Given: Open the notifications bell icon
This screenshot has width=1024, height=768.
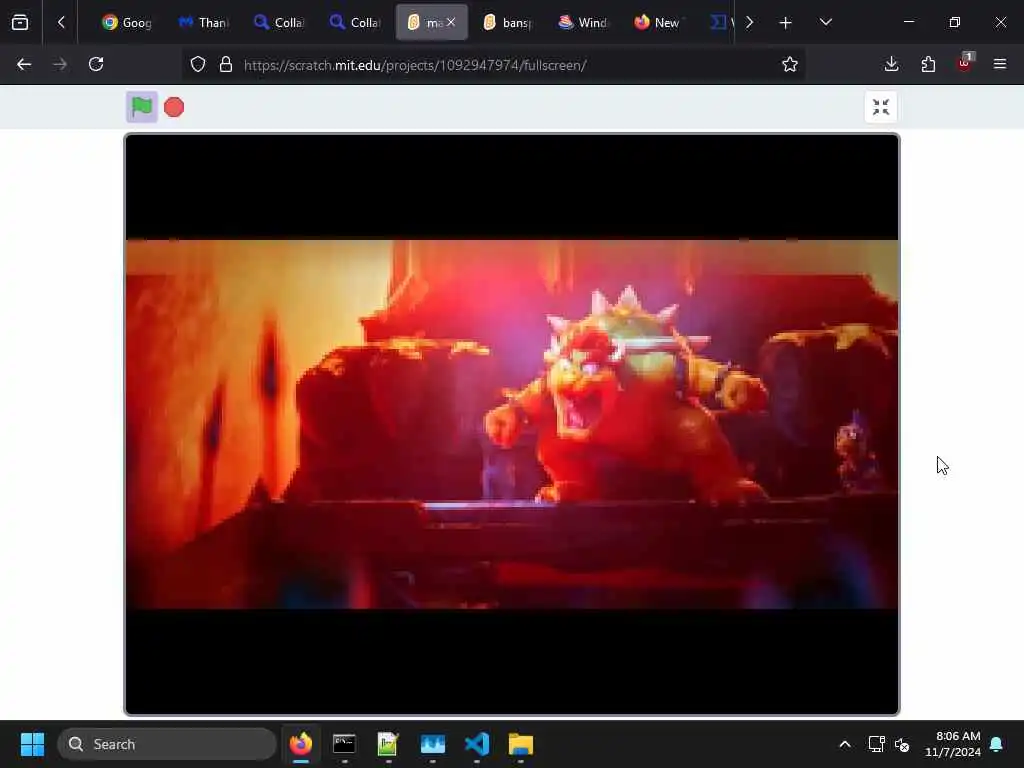Looking at the screenshot, I should click(997, 744).
